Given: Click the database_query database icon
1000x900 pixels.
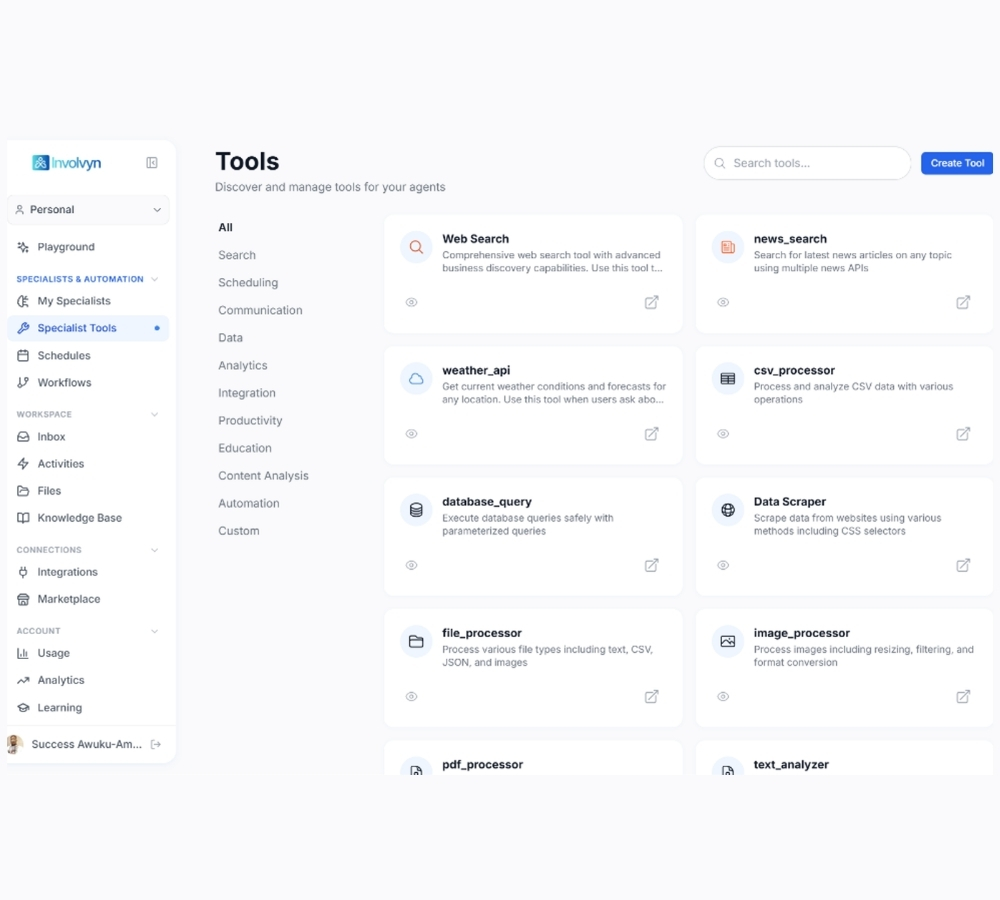Looking at the screenshot, I should pyautogui.click(x=416, y=510).
